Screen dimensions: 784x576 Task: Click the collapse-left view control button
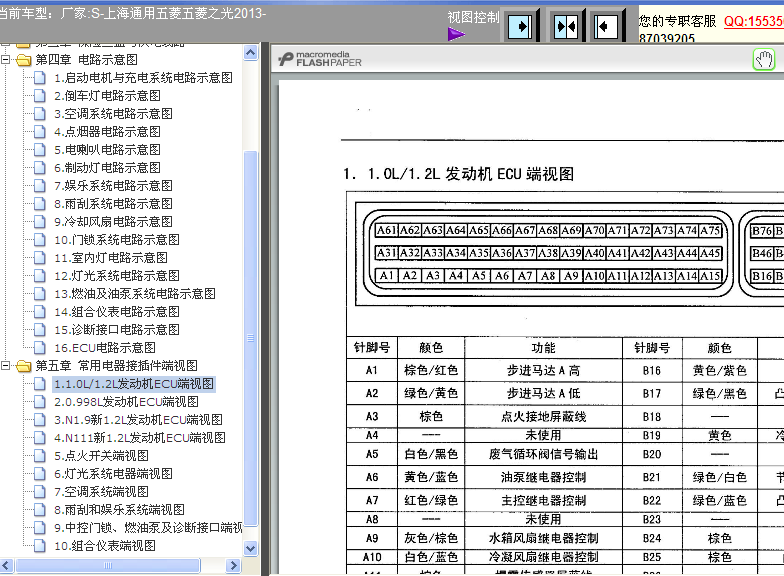click(606, 26)
